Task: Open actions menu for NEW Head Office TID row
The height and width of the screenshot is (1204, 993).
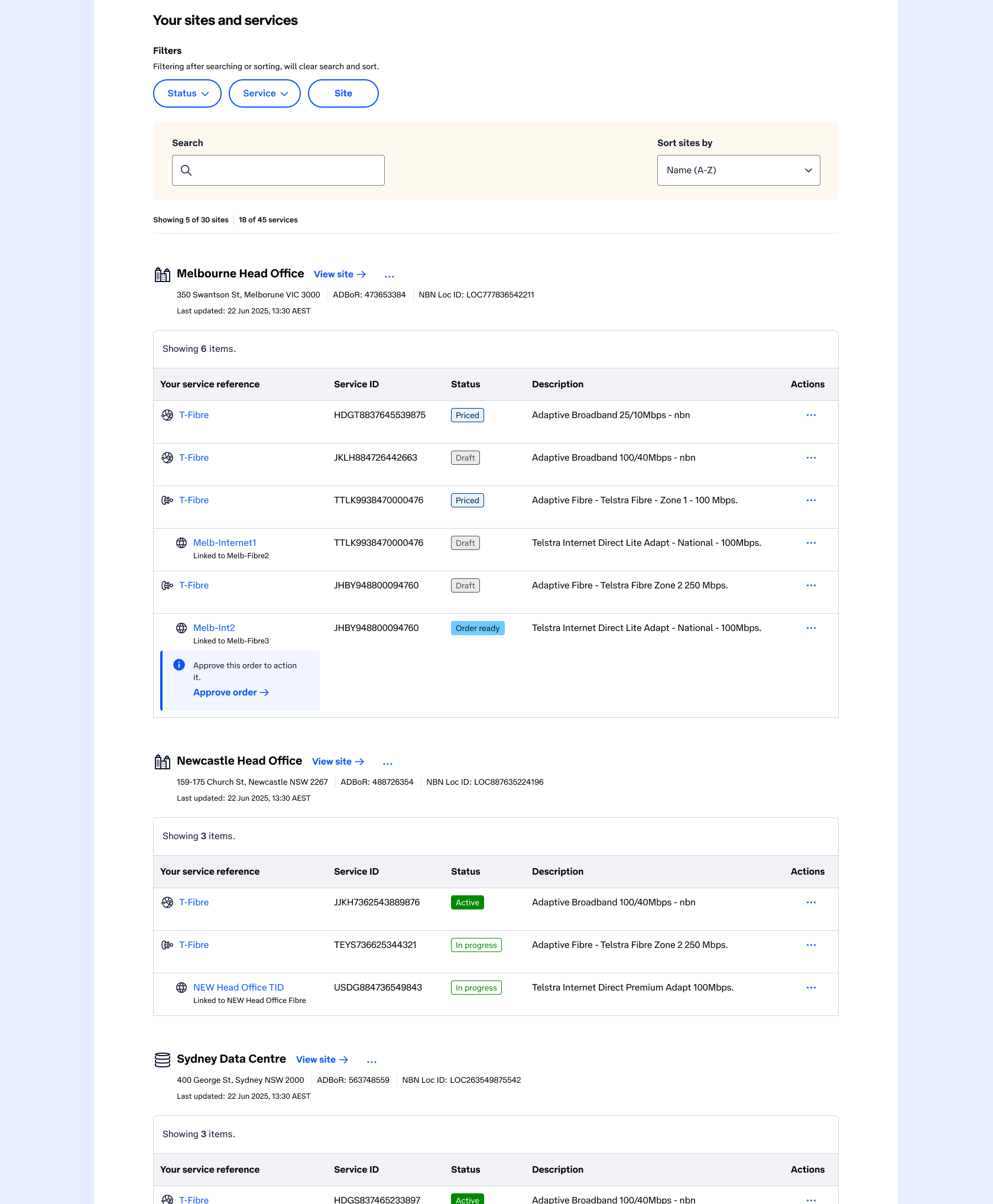Action: click(x=811, y=988)
